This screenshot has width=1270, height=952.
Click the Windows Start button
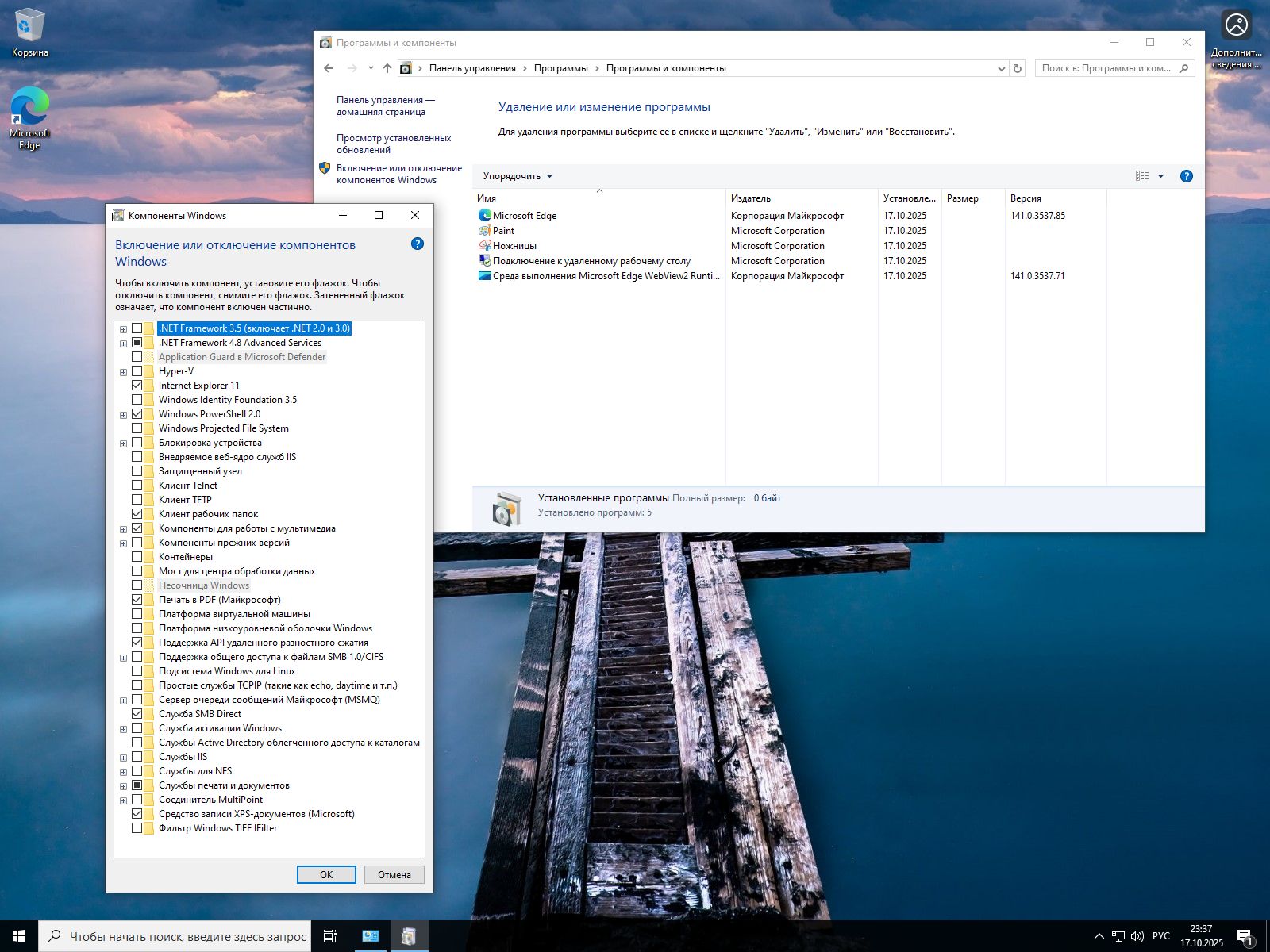click(x=19, y=936)
